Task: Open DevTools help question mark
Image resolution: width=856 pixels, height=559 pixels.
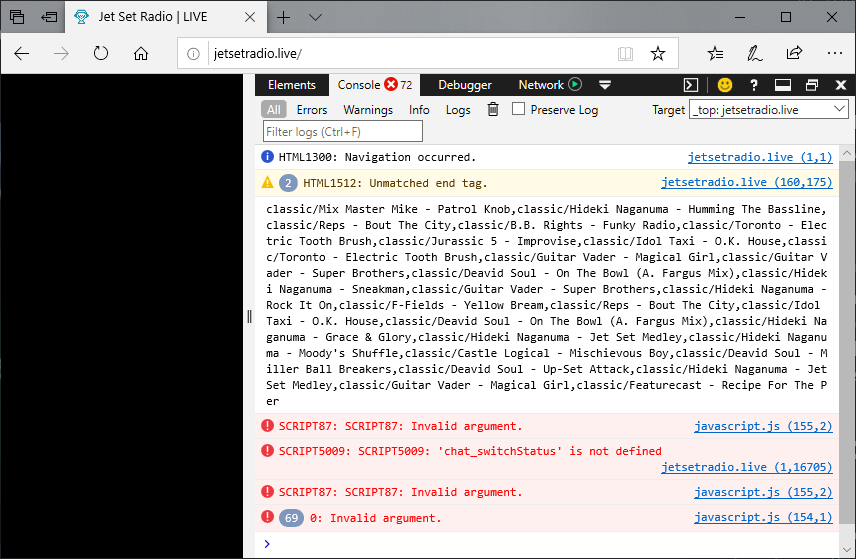Action: pos(754,85)
